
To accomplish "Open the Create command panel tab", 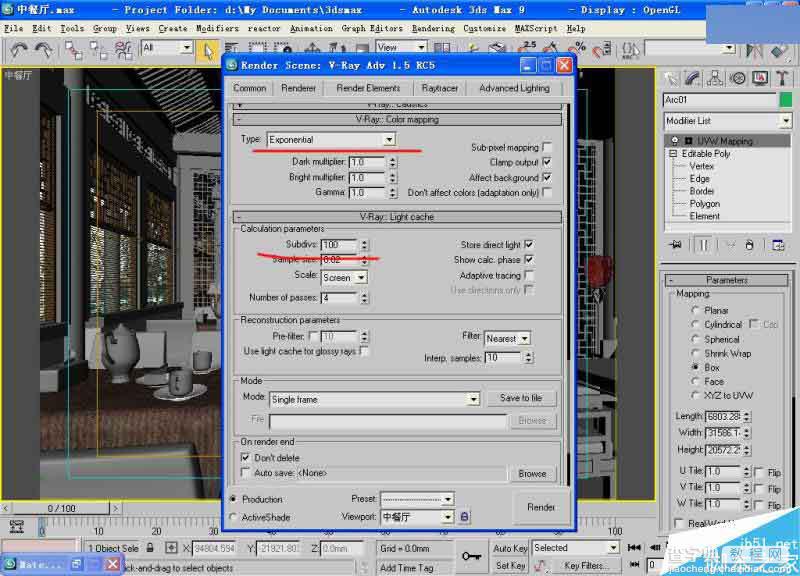I will (x=670, y=78).
